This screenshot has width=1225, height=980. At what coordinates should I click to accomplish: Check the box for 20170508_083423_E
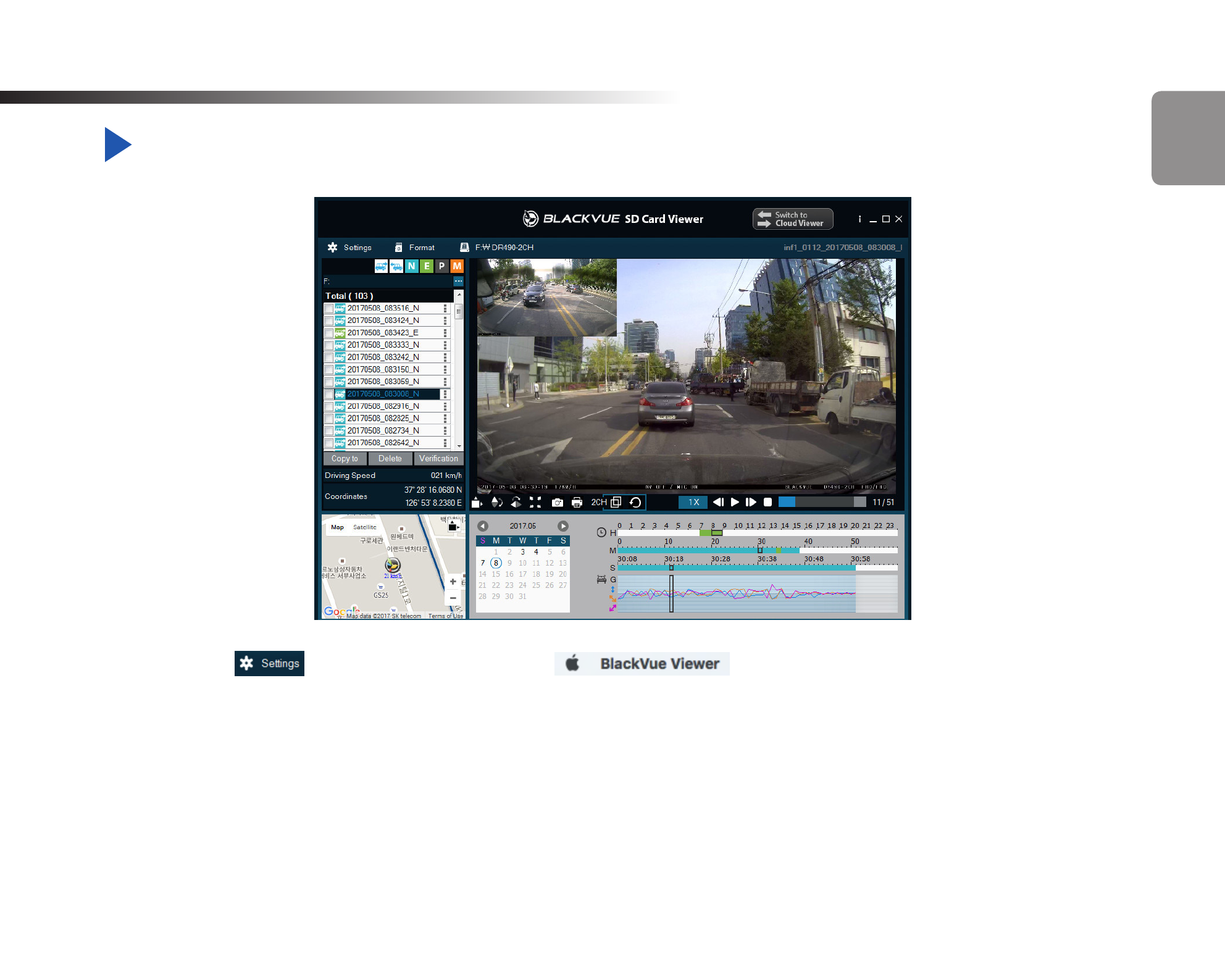tap(328, 333)
